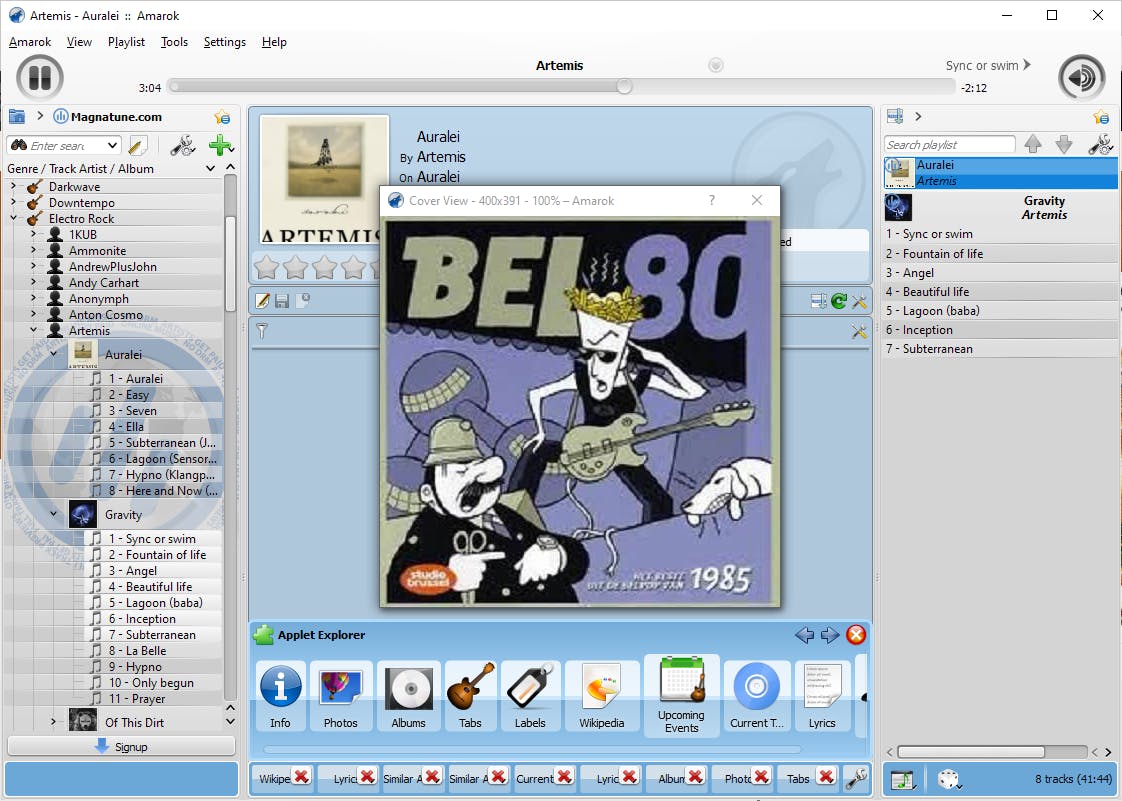Remove the Wikipedia applet via its red X
Screen dimensions: 1122x801
click(x=301, y=777)
